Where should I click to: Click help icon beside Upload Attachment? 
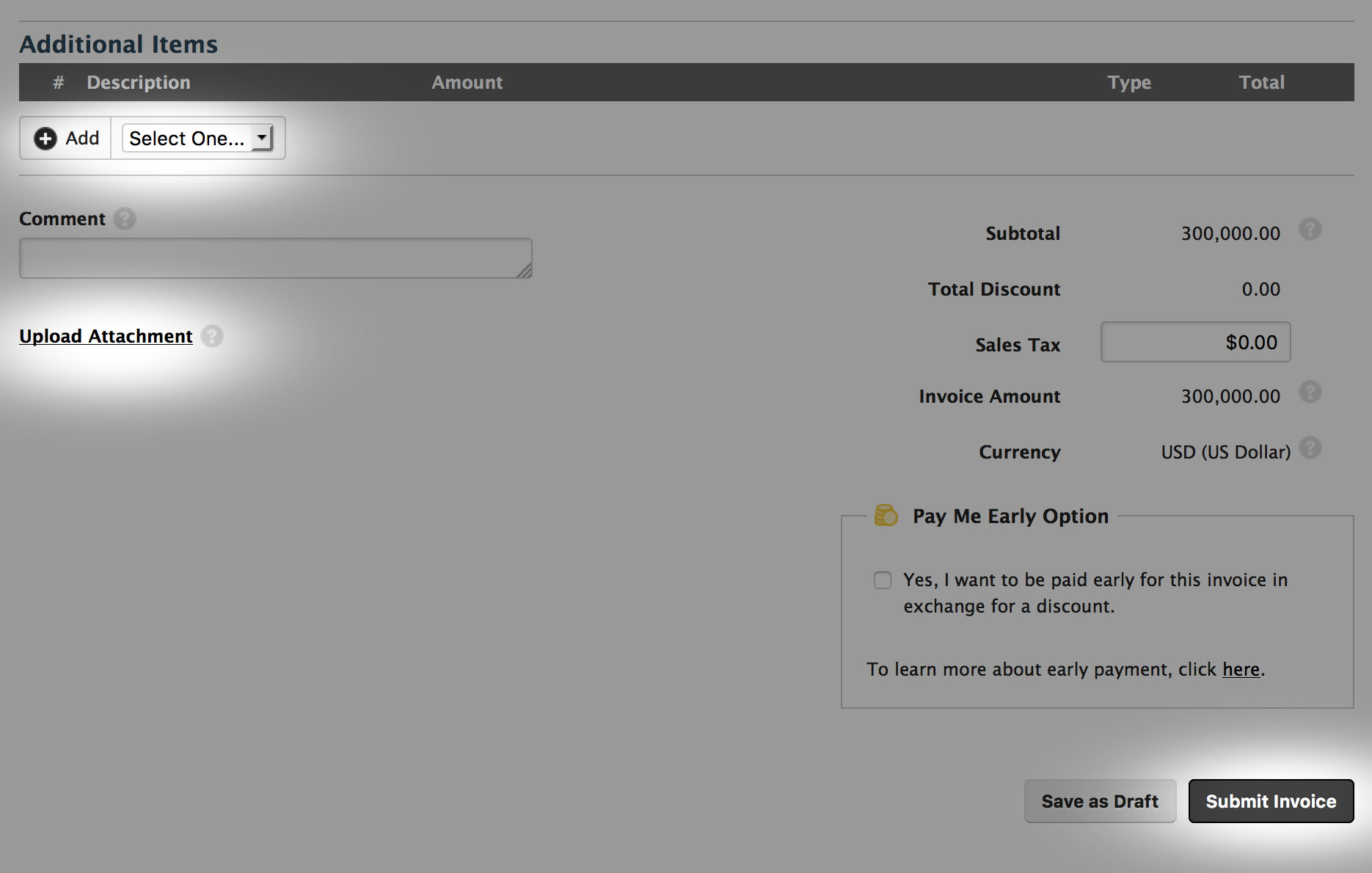(212, 336)
